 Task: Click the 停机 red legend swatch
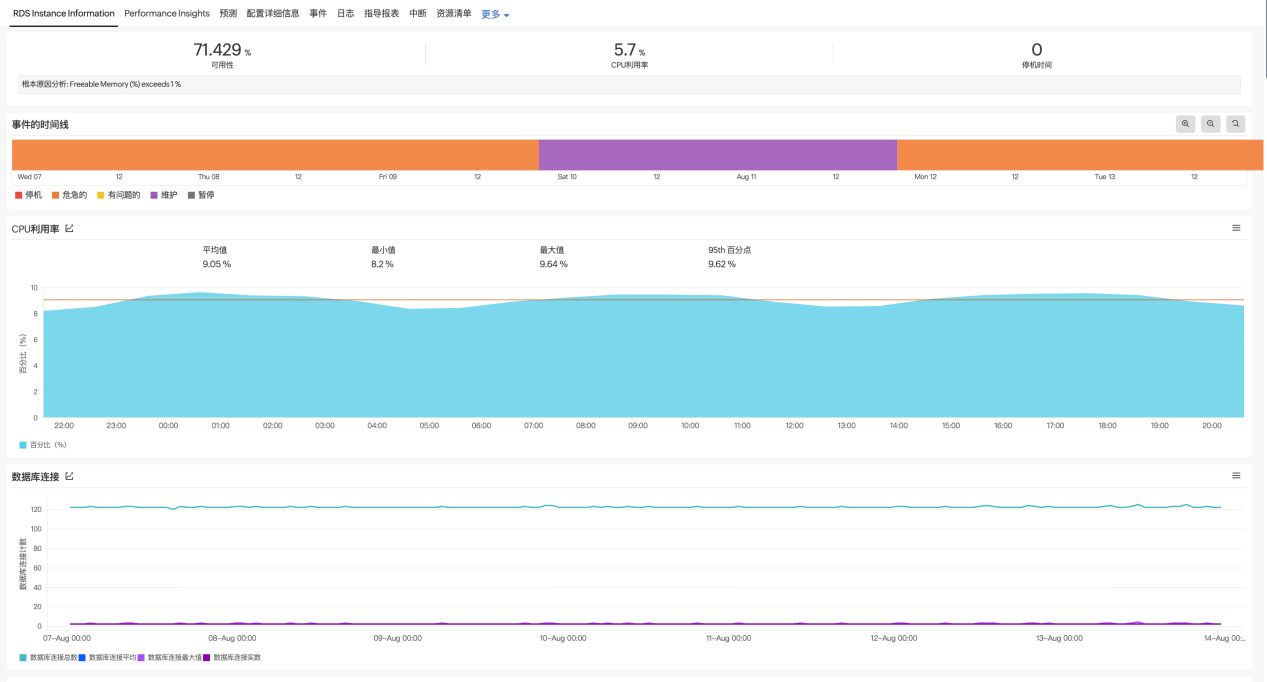tap(18, 195)
